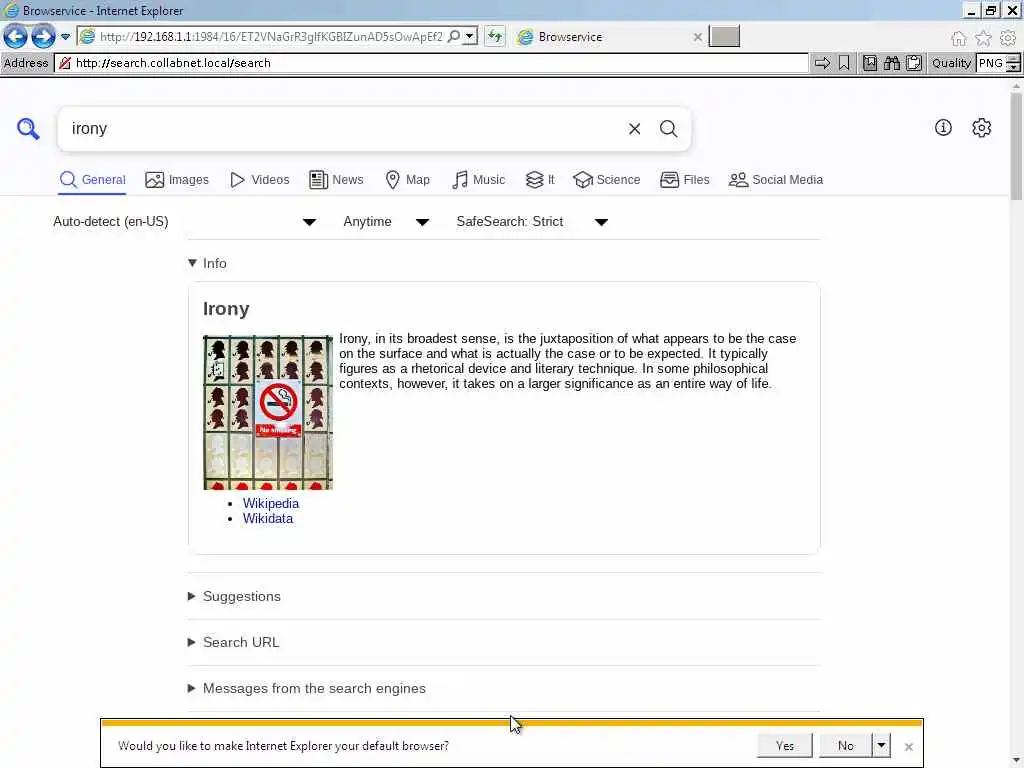Viewport: 1024px width, 768px height.
Task: Click the blue search logo icon
Action: tap(28, 129)
